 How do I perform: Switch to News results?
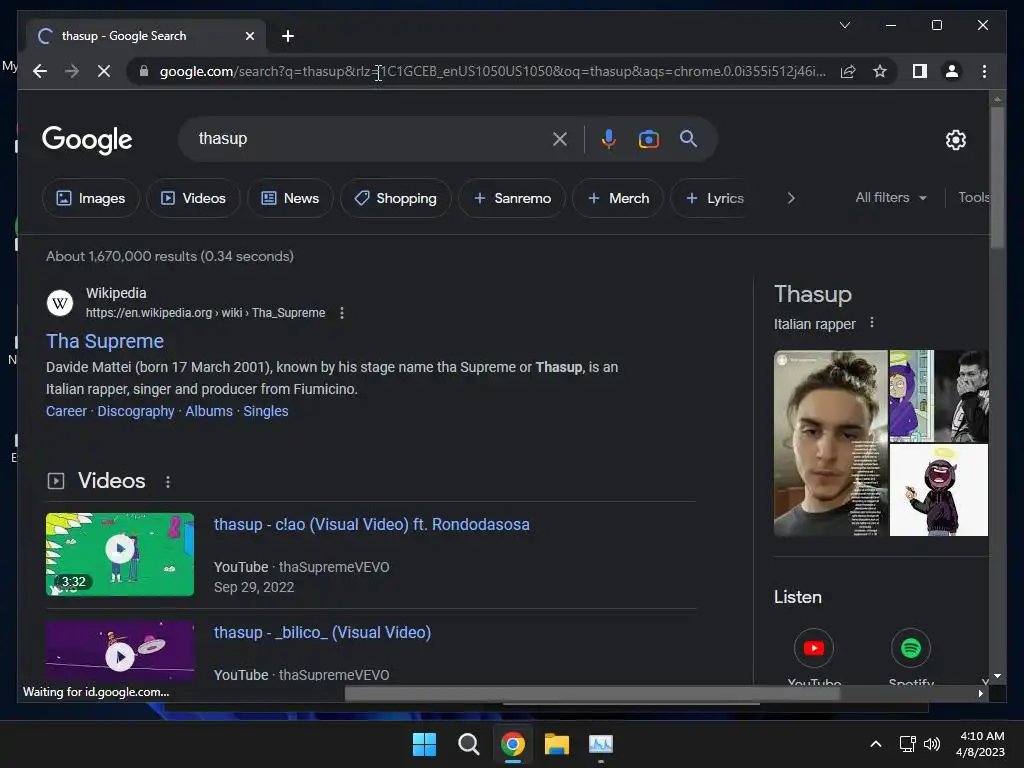coord(290,198)
